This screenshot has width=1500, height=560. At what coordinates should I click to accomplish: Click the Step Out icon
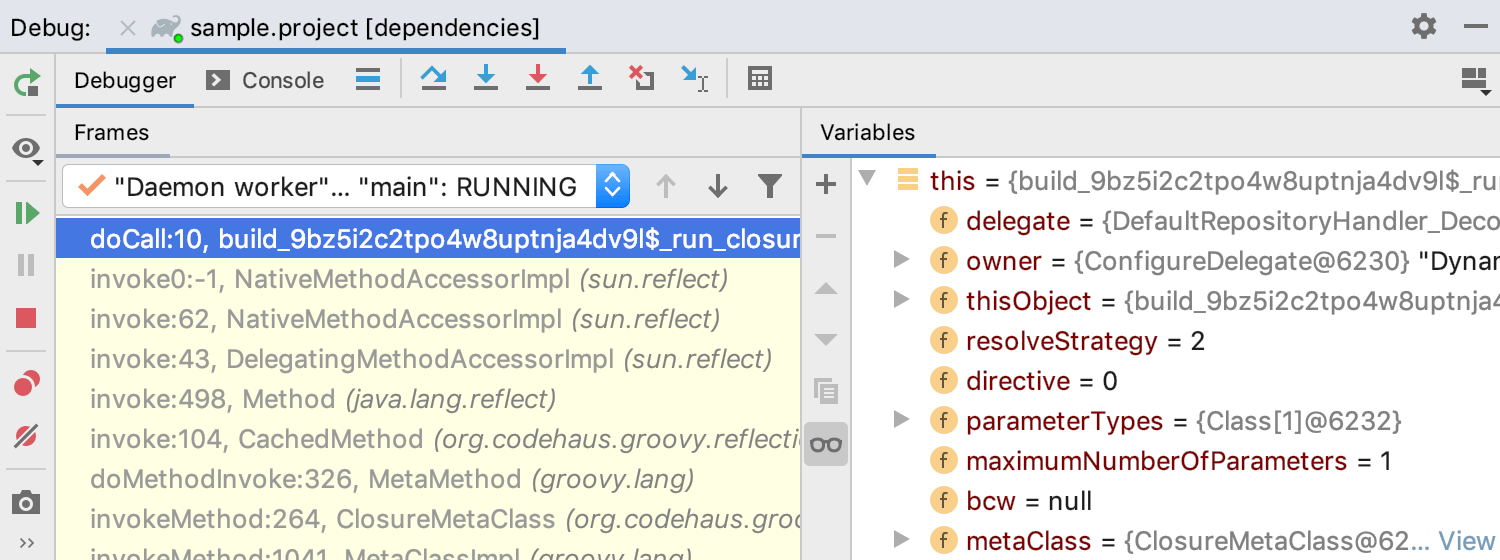pos(590,79)
